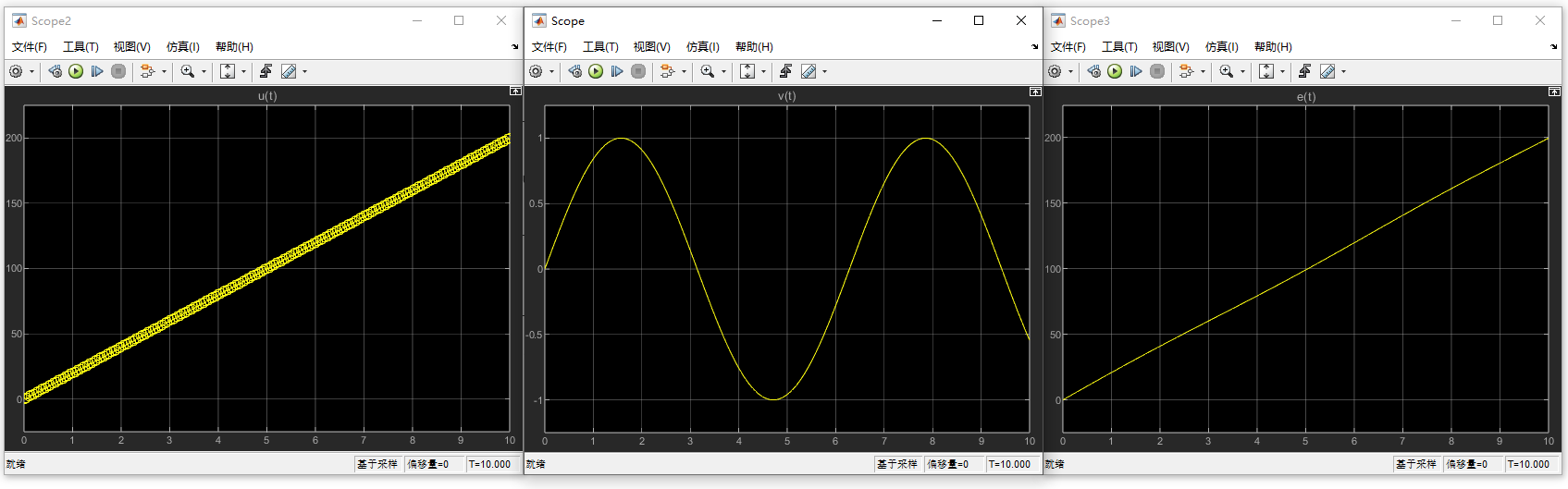1568x489 pixels.
Task: Expand gear dropdown arrow in Scope2
Action: point(31,71)
